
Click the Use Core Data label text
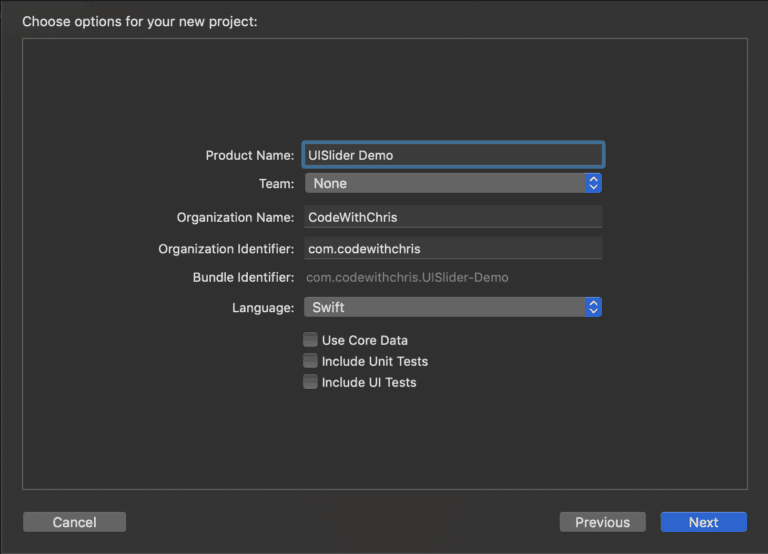click(x=365, y=340)
